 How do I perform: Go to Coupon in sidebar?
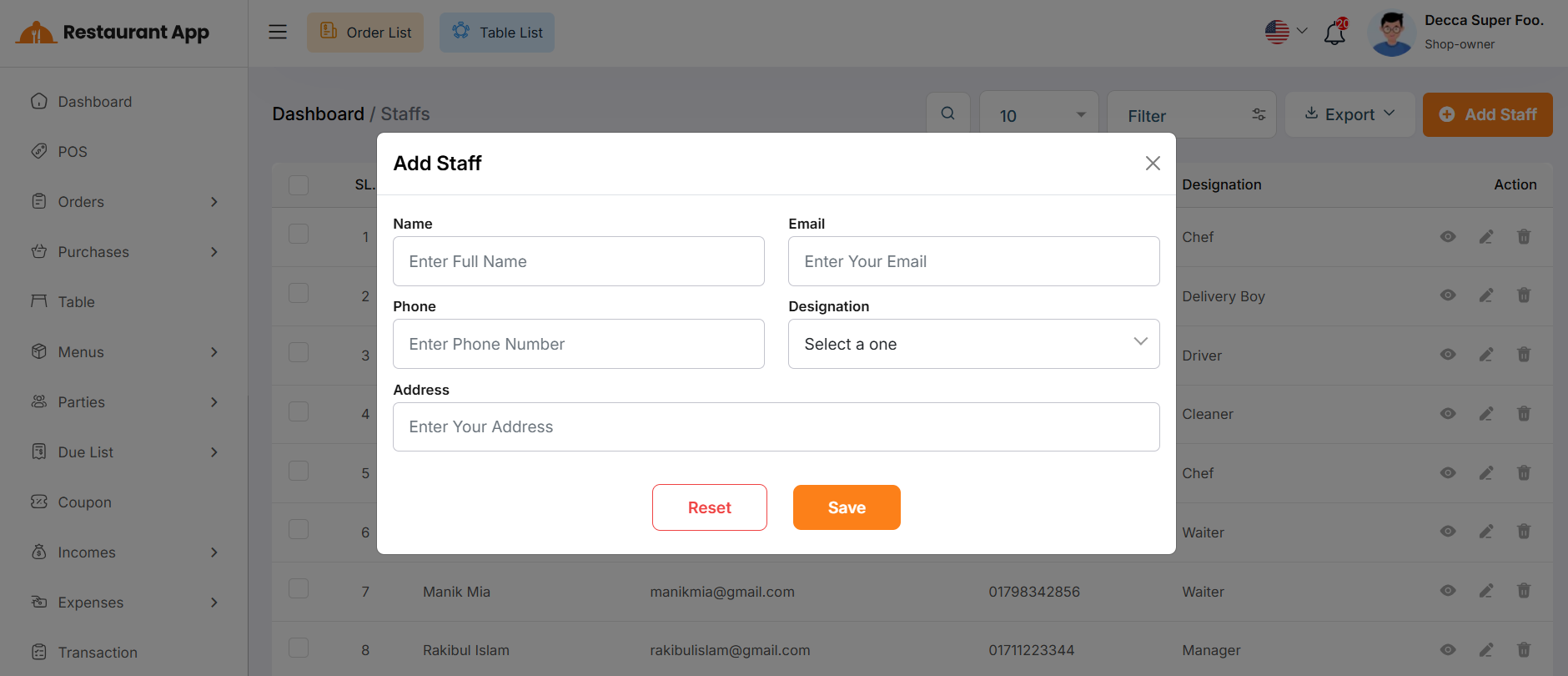click(84, 502)
